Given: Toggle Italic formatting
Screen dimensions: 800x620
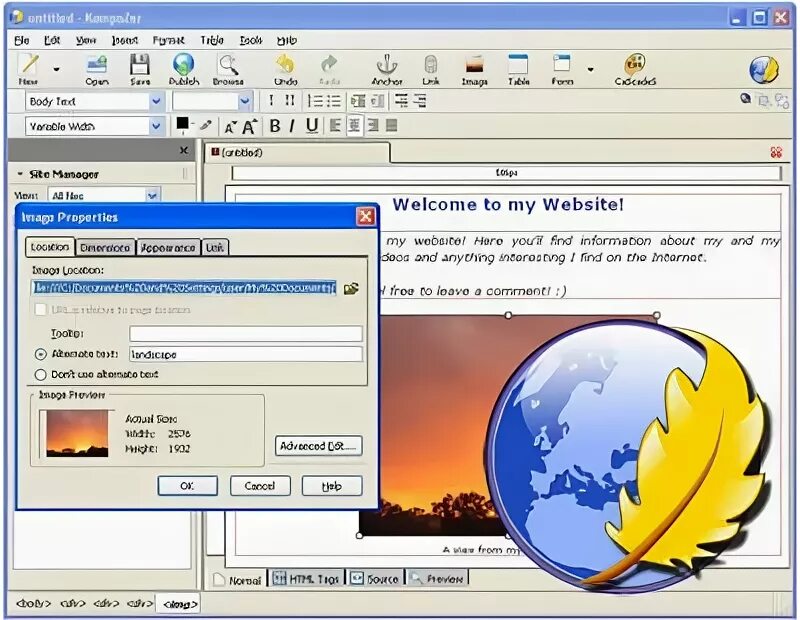Looking at the screenshot, I should pos(292,126).
